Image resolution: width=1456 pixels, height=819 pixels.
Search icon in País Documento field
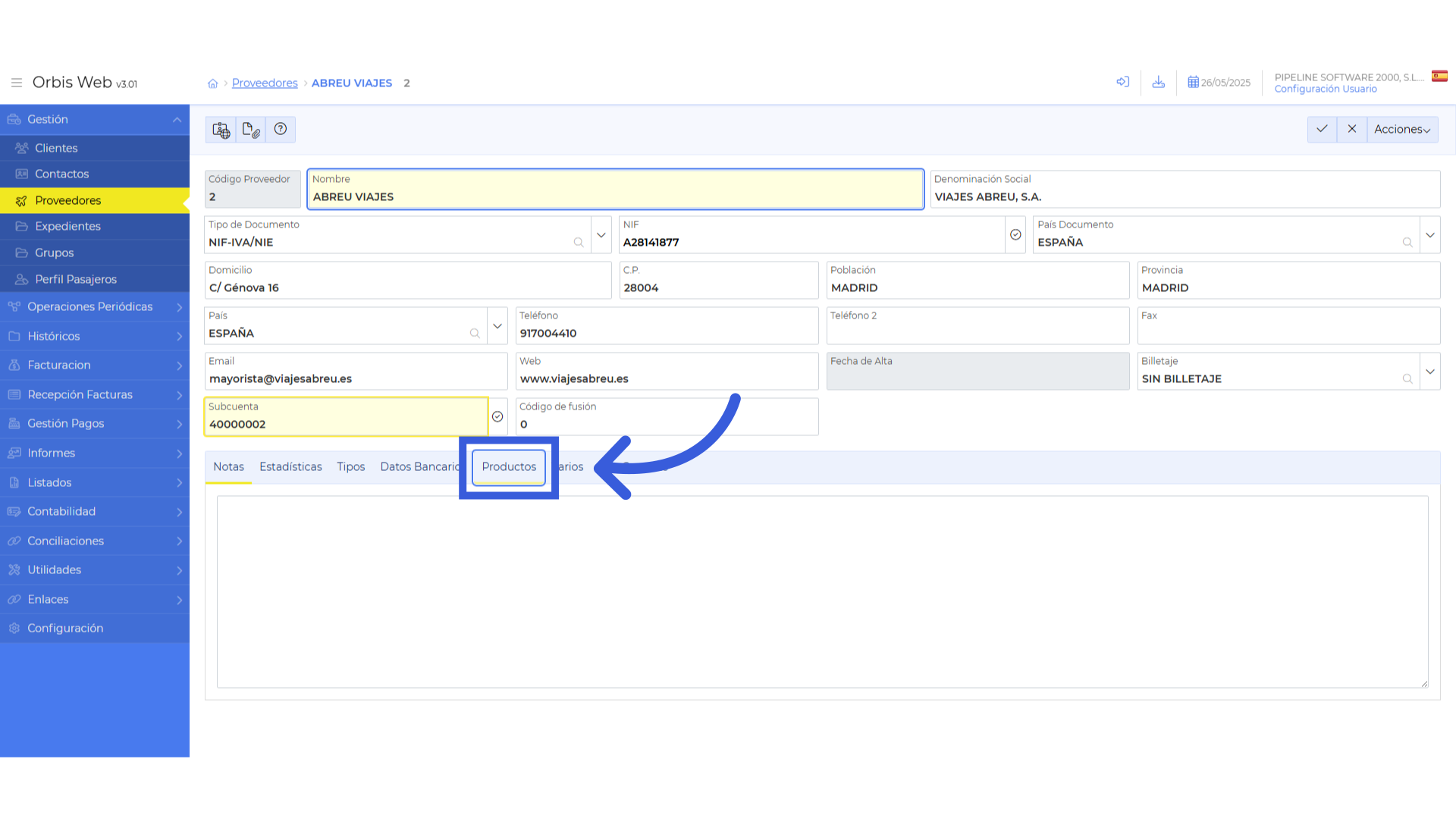(x=1407, y=243)
